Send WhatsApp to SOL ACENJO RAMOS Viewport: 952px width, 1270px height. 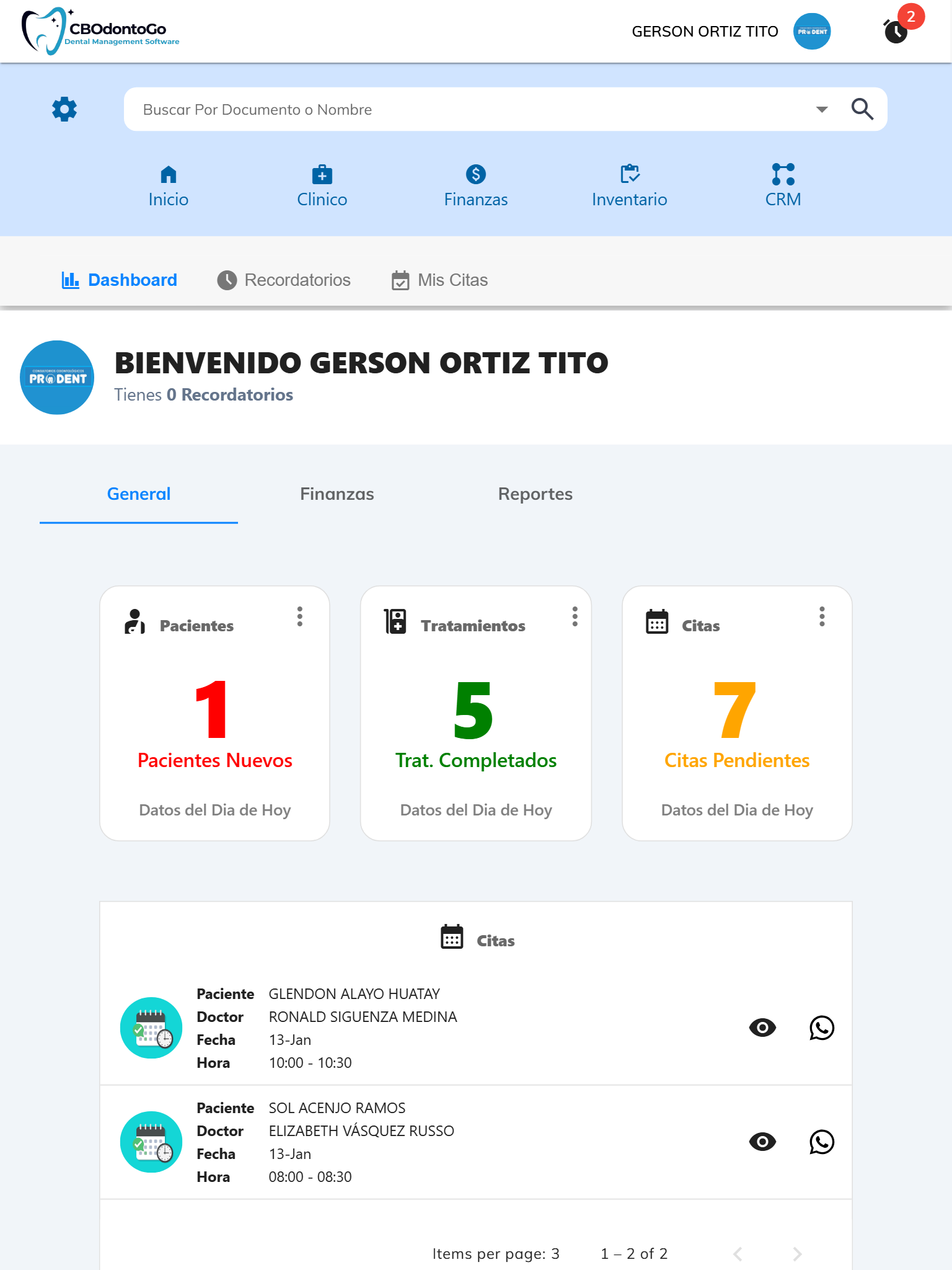(x=822, y=1142)
